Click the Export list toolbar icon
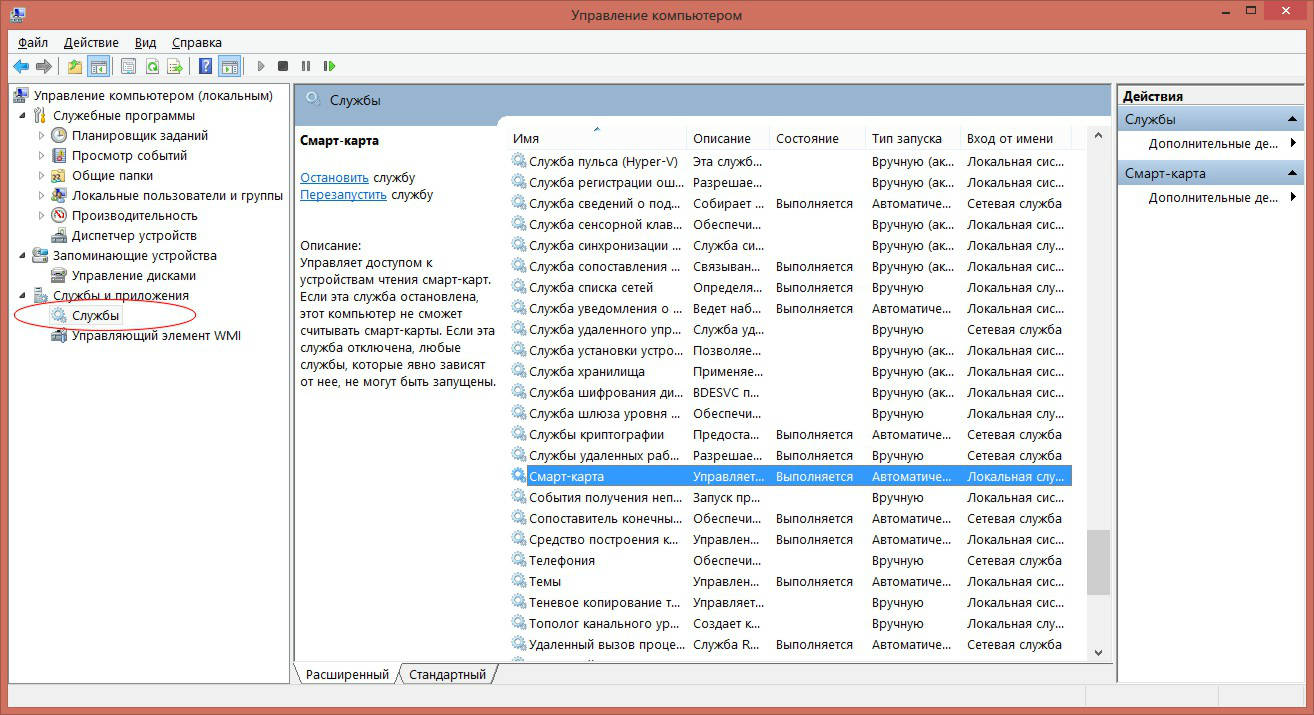The width and height of the screenshot is (1314, 715). (x=175, y=66)
